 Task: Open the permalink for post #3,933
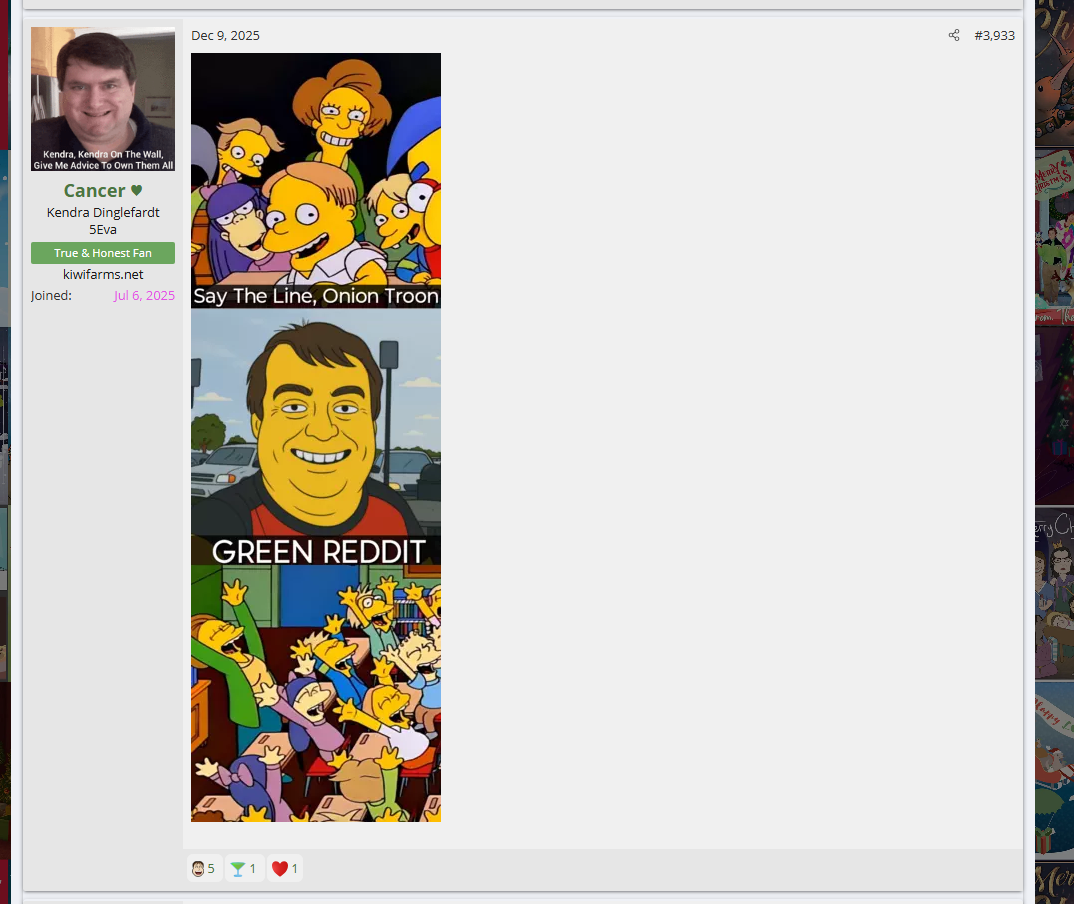click(994, 36)
